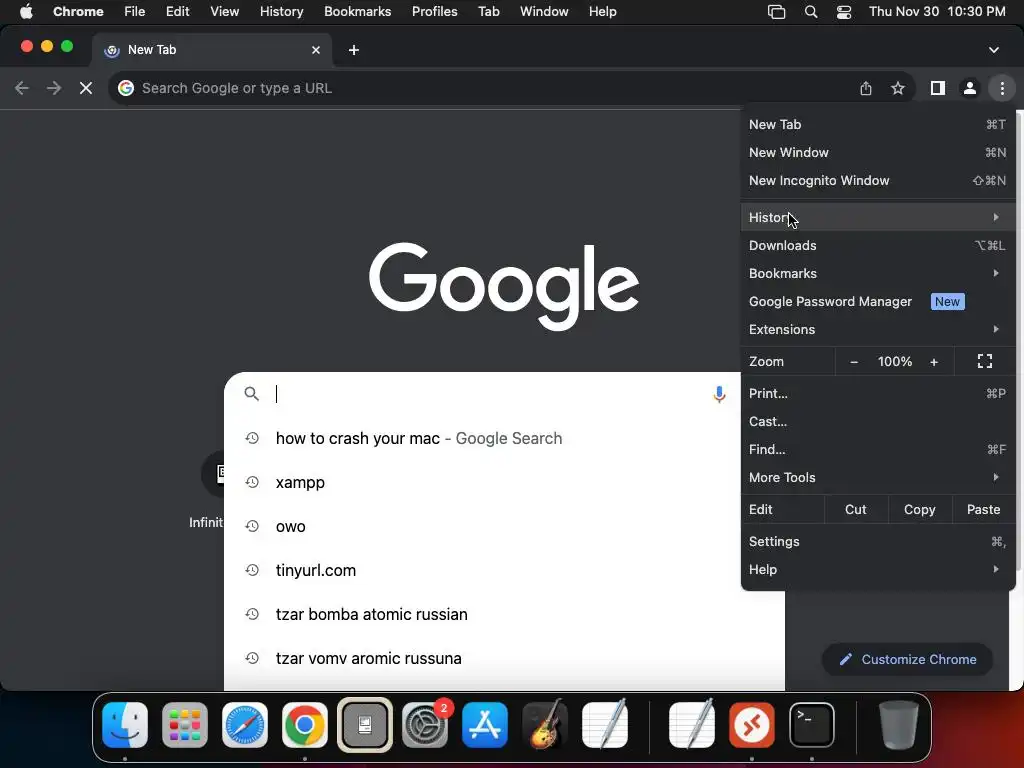Click the three-dot Chrome menu button
1024x768 pixels.
[1002, 88]
